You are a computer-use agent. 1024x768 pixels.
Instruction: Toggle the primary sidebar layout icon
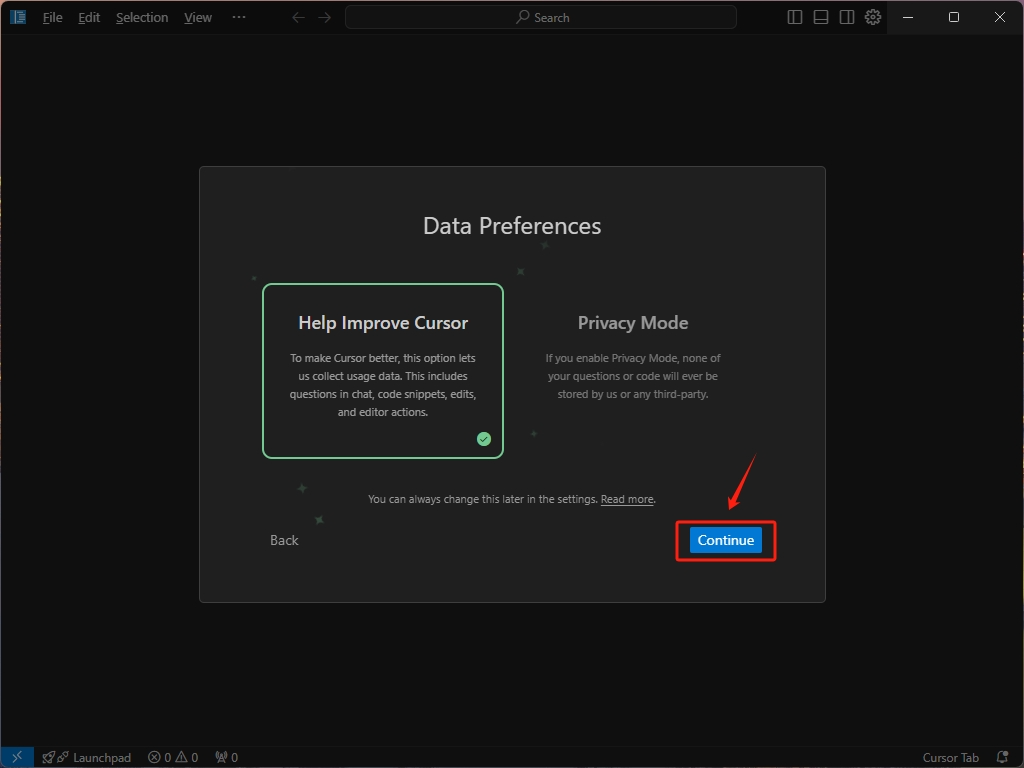click(795, 18)
